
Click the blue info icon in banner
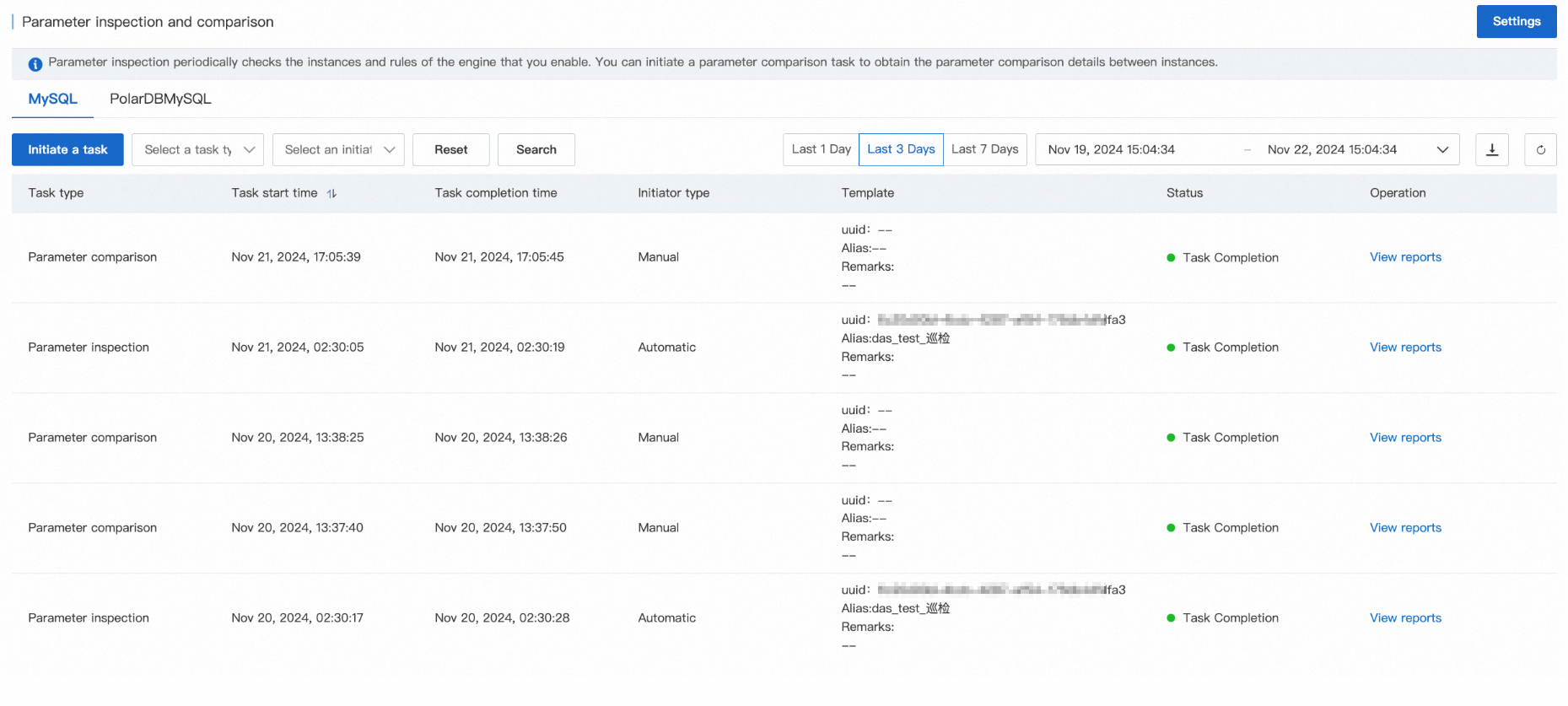tap(35, 64)
